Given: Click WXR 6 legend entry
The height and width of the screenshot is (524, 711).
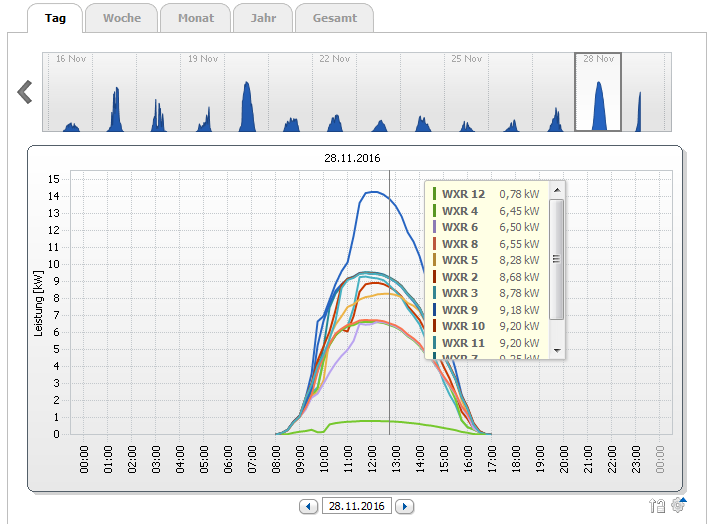Looking at the screenshot, I should pyautogui.click(x=487, y=227).
